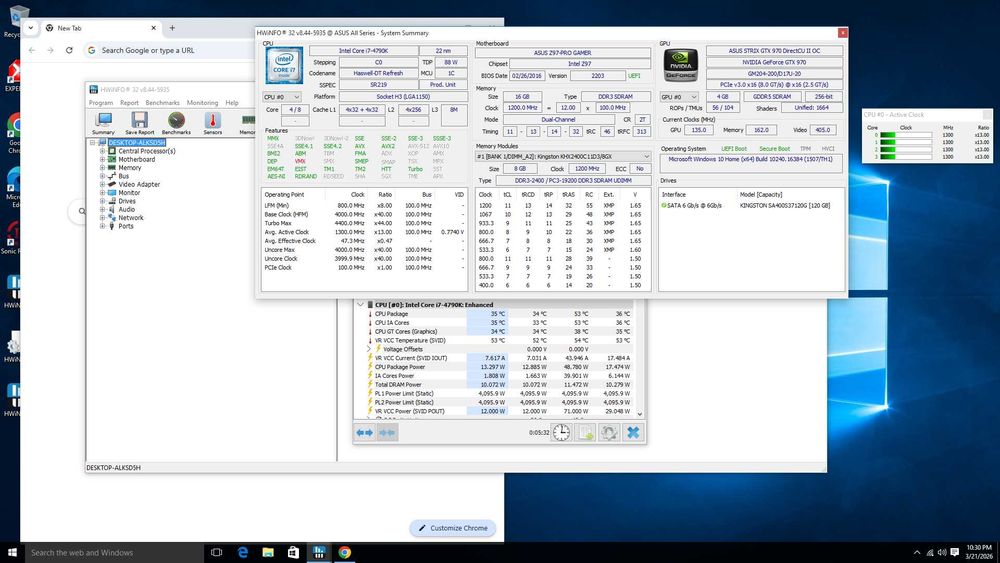Screen dimensions: 1000x563
Task: Open Task View on the taskbar
Action: click(216, 552)
